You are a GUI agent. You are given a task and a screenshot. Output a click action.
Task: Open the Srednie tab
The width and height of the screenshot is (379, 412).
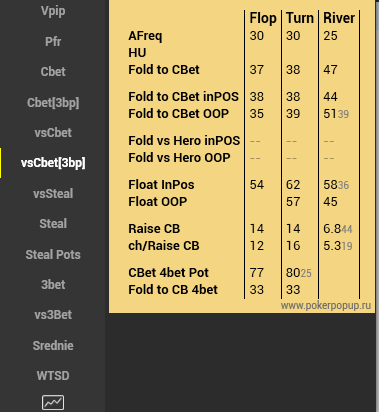[x=53, y=346]
